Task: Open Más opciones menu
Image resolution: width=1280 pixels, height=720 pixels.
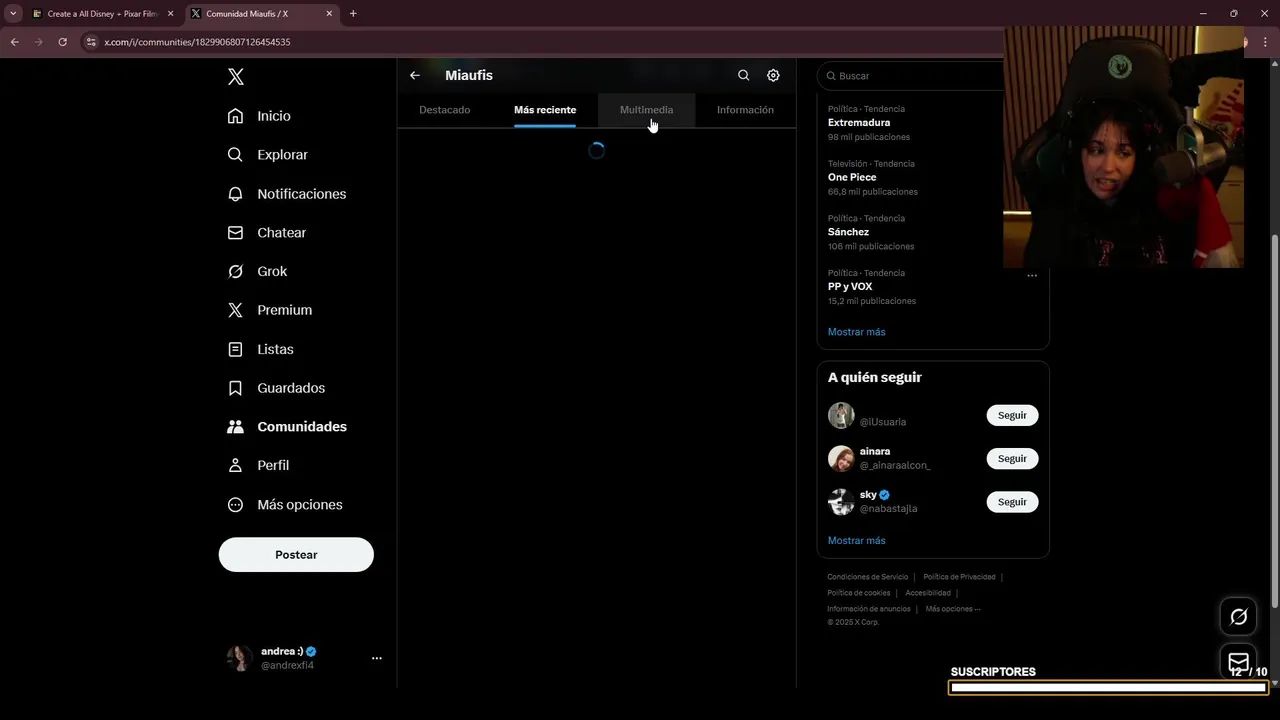Action: 285,505
